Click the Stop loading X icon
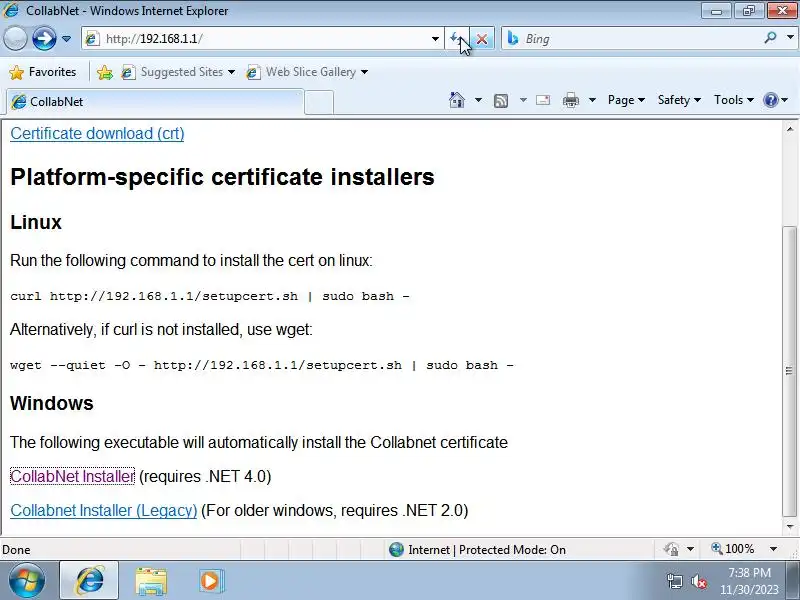The height and width of the screenshot is (600, 800). coord(481,39)
